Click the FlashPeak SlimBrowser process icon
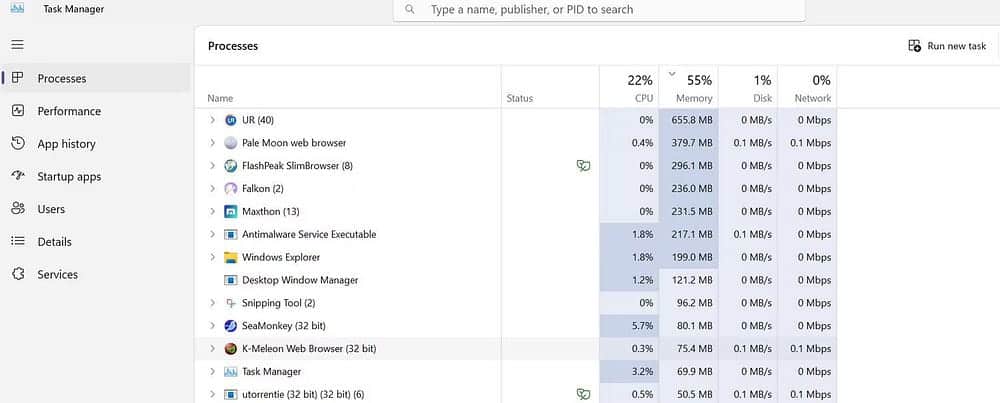This screenshot has width=1000, height=403. (231, 166)
